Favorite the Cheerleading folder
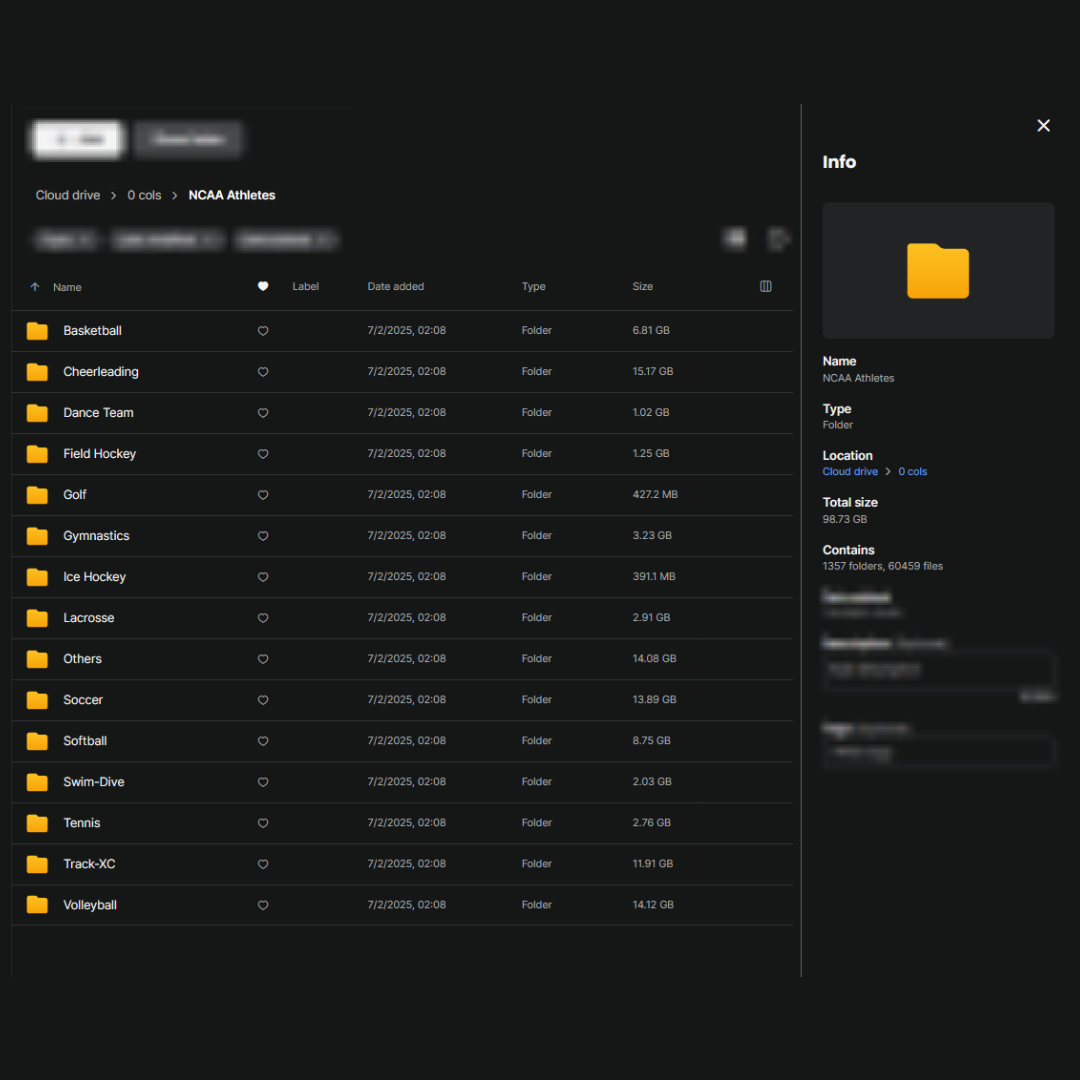The image size is (1080, 1080). point(263,372)
